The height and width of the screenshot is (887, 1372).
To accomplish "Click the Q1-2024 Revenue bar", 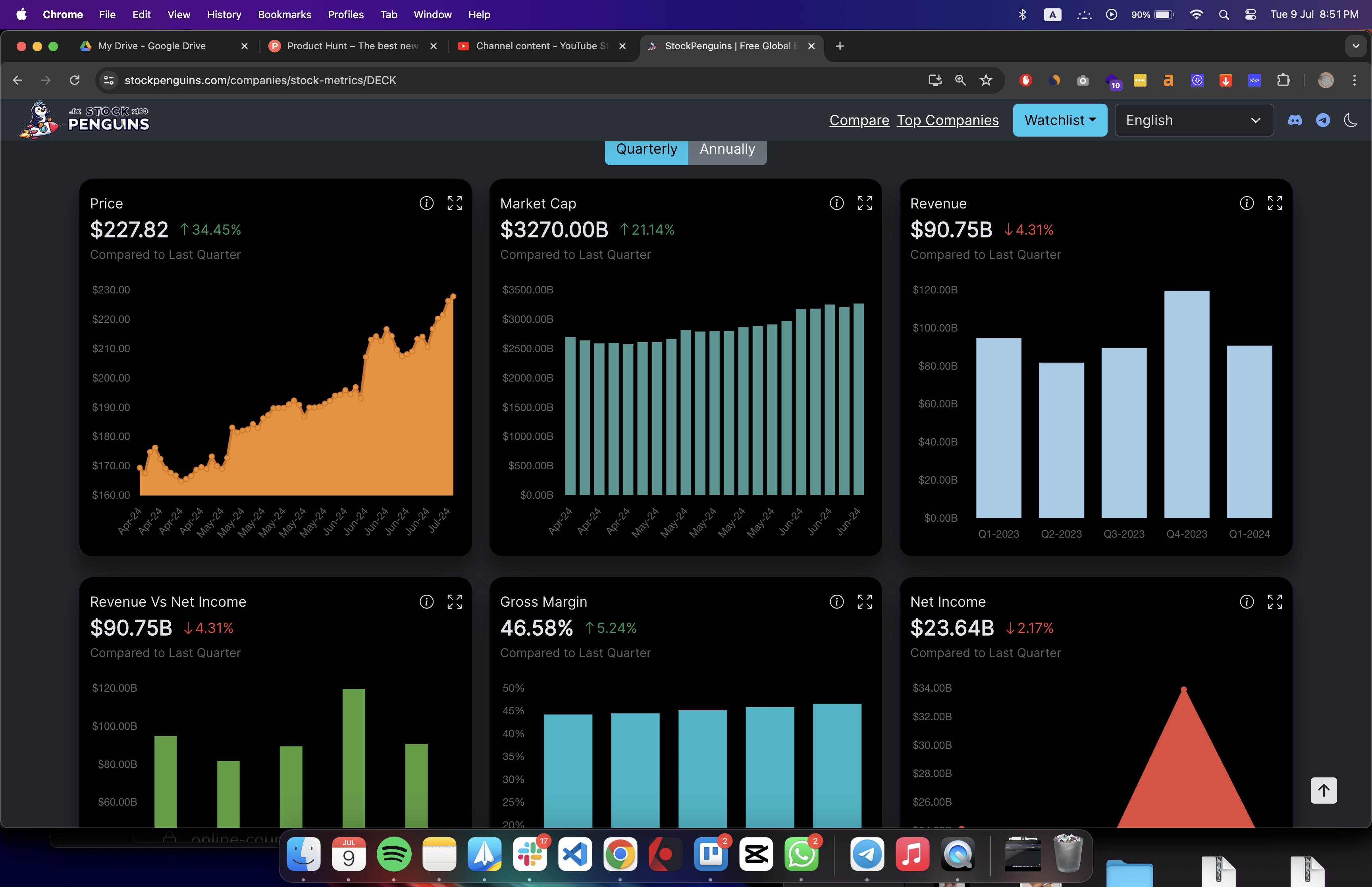I will coord(1249,432).
